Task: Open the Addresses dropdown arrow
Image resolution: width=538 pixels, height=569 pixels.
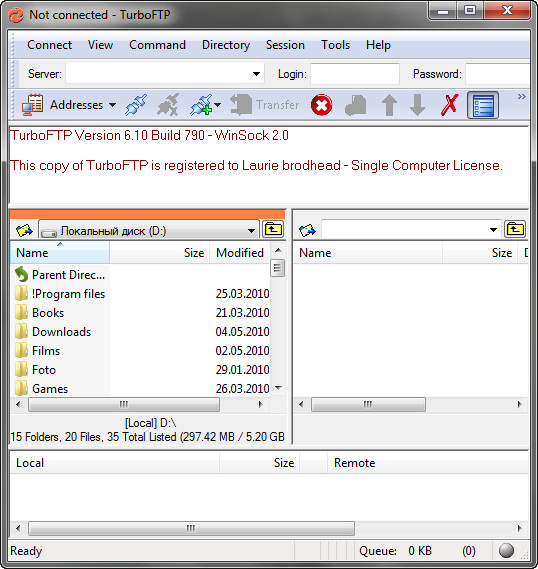Action: tap(112, 105)
